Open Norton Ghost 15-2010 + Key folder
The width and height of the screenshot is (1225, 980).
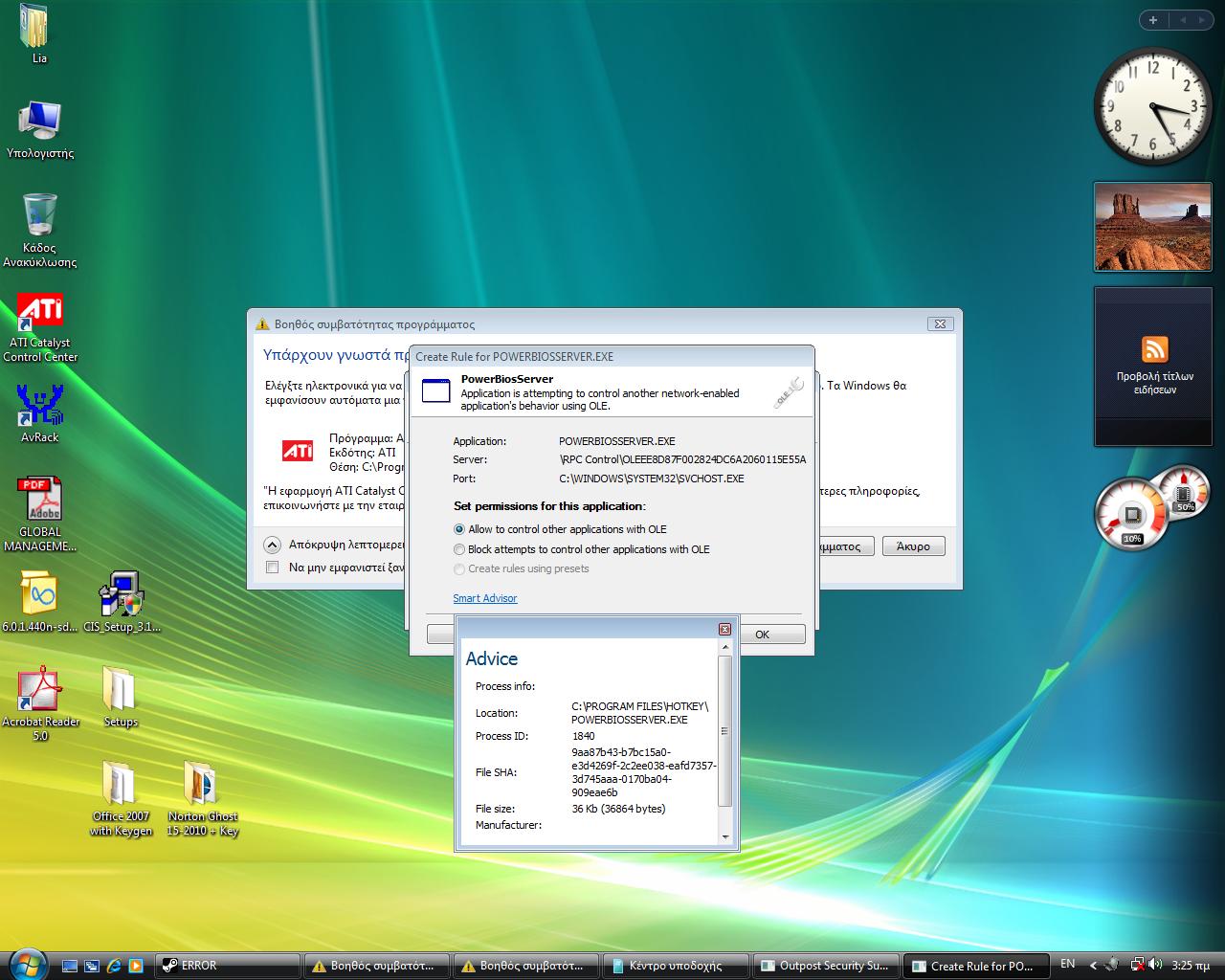202,798
